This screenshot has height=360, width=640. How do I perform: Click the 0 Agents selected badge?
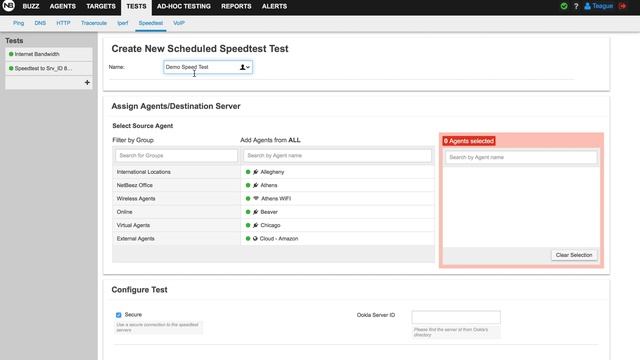click(469, 141)
